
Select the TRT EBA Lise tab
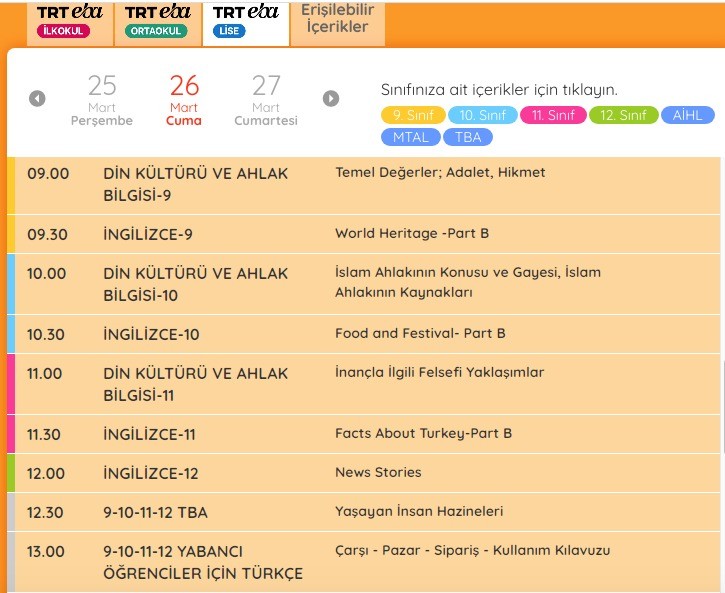tap(245, 22)
